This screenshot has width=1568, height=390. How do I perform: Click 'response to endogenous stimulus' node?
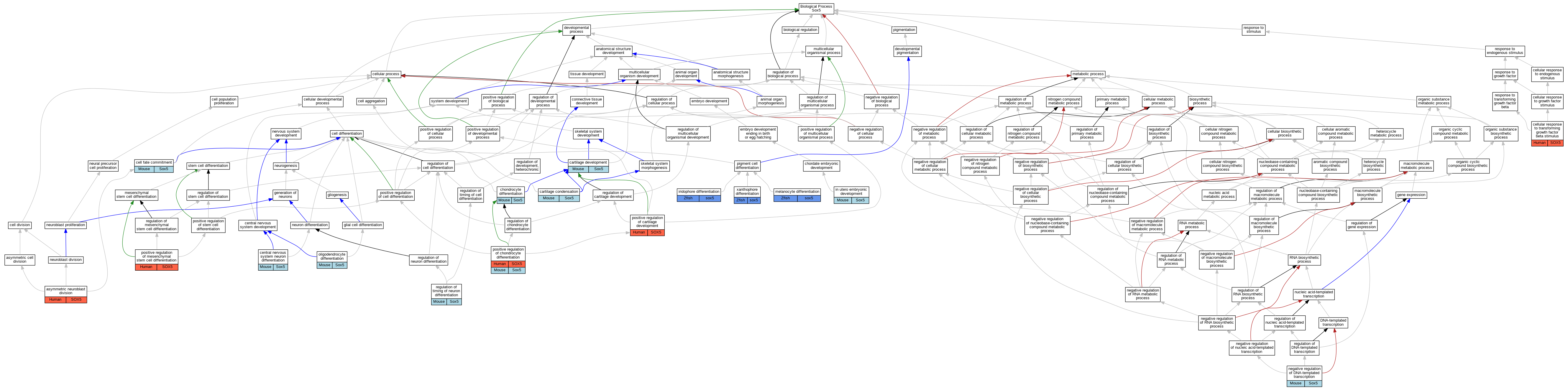[1505, 51]
